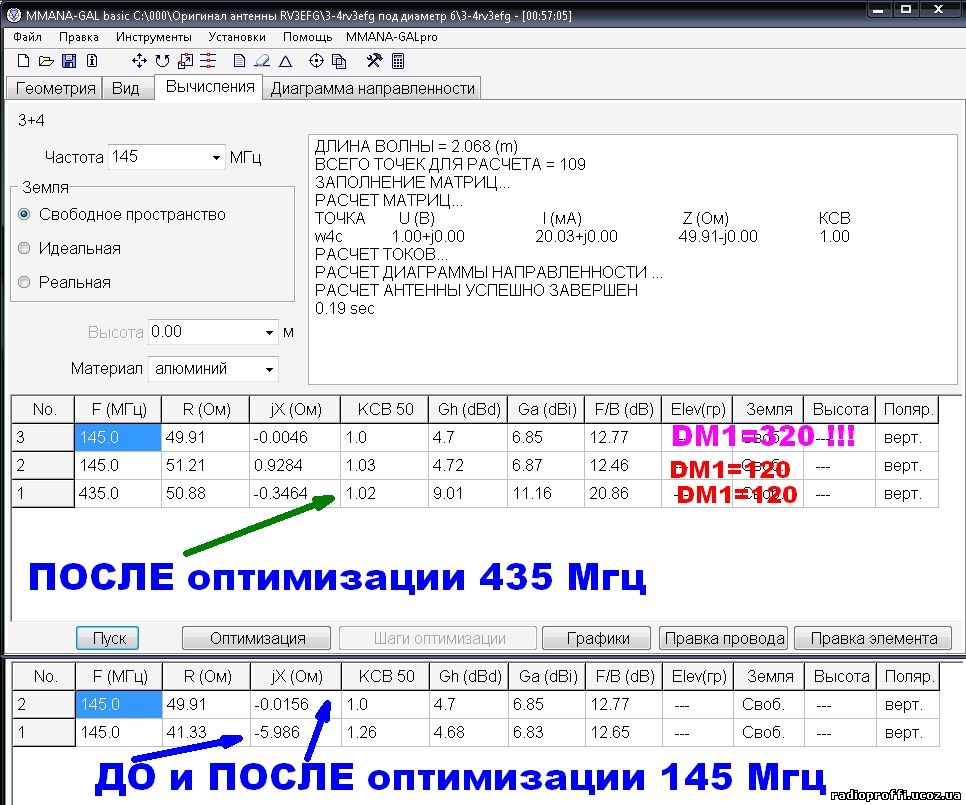Select the -5.986 cell in lower table
The height and width of the screenshot is (805, 966).
(296, 732)
